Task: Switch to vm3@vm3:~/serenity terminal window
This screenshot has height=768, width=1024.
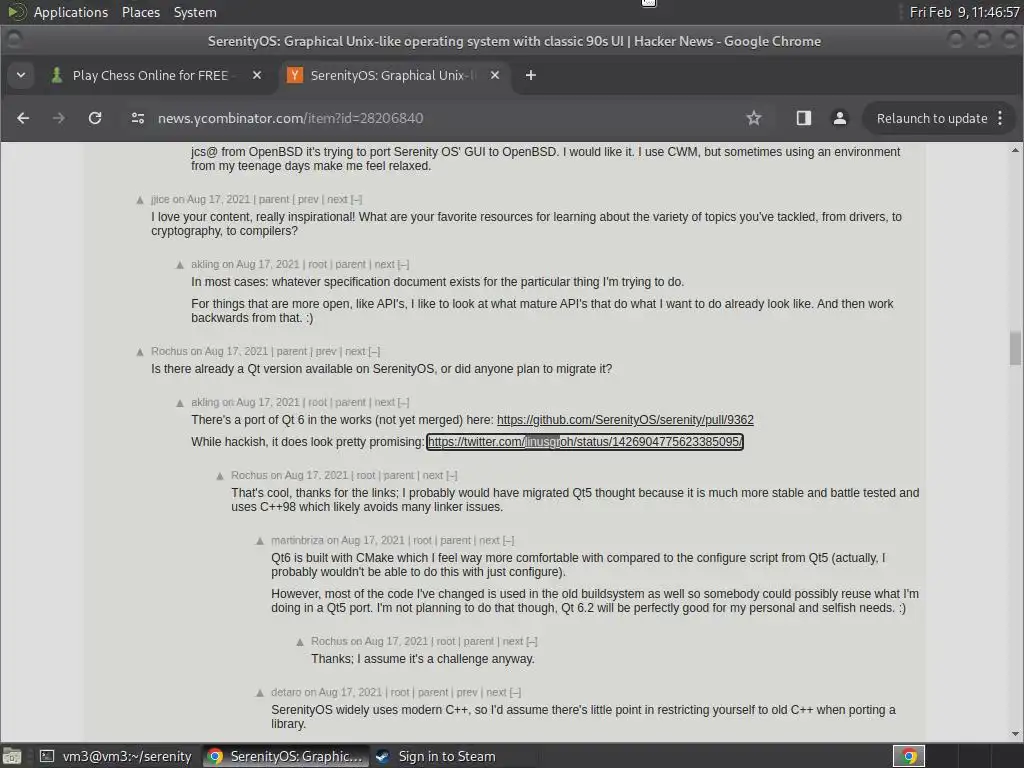Action: (x=116, y=756)
